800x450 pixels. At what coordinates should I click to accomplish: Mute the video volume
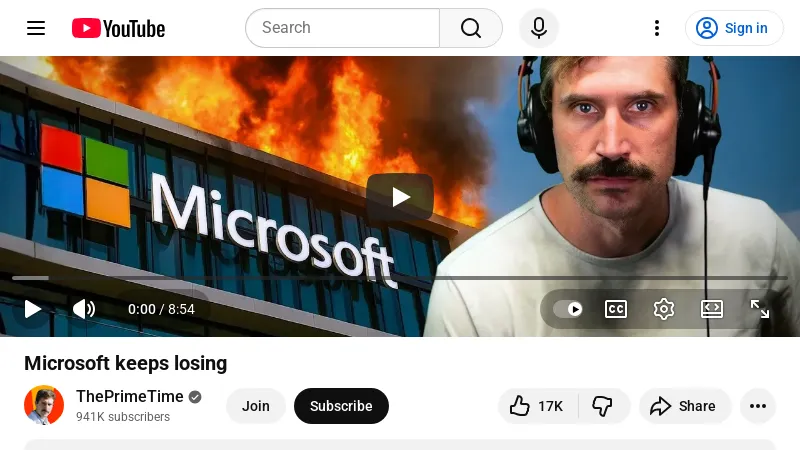[x=84, y=309]
